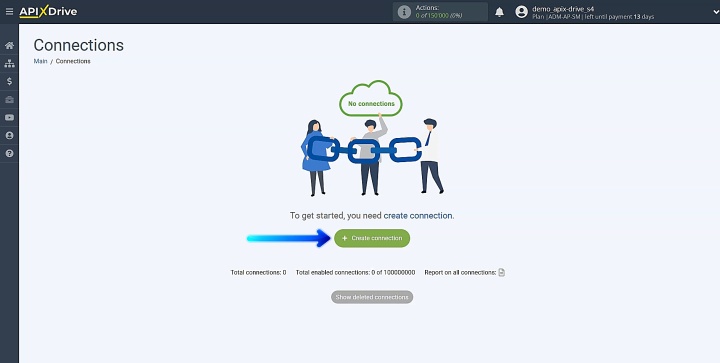Expand the account dropdown arrow
The width and height of the screenshot is (720, 363).
pos(716,12)
